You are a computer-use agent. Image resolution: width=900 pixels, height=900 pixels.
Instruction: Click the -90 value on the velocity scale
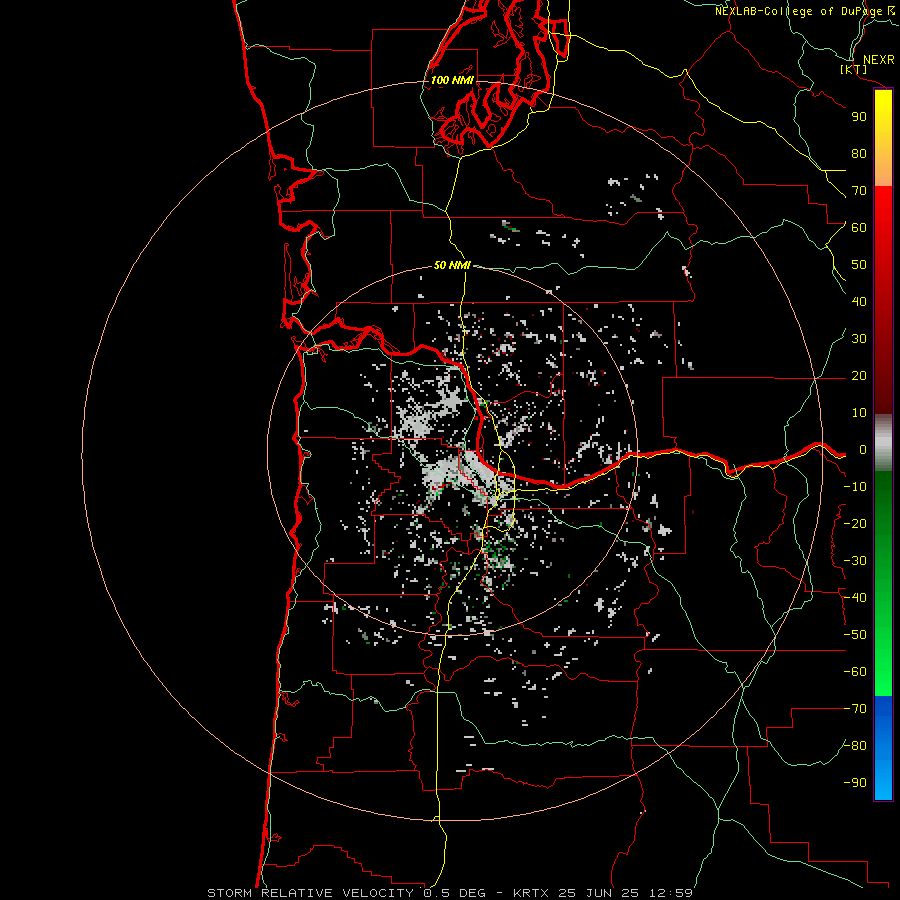click(855, 783)
